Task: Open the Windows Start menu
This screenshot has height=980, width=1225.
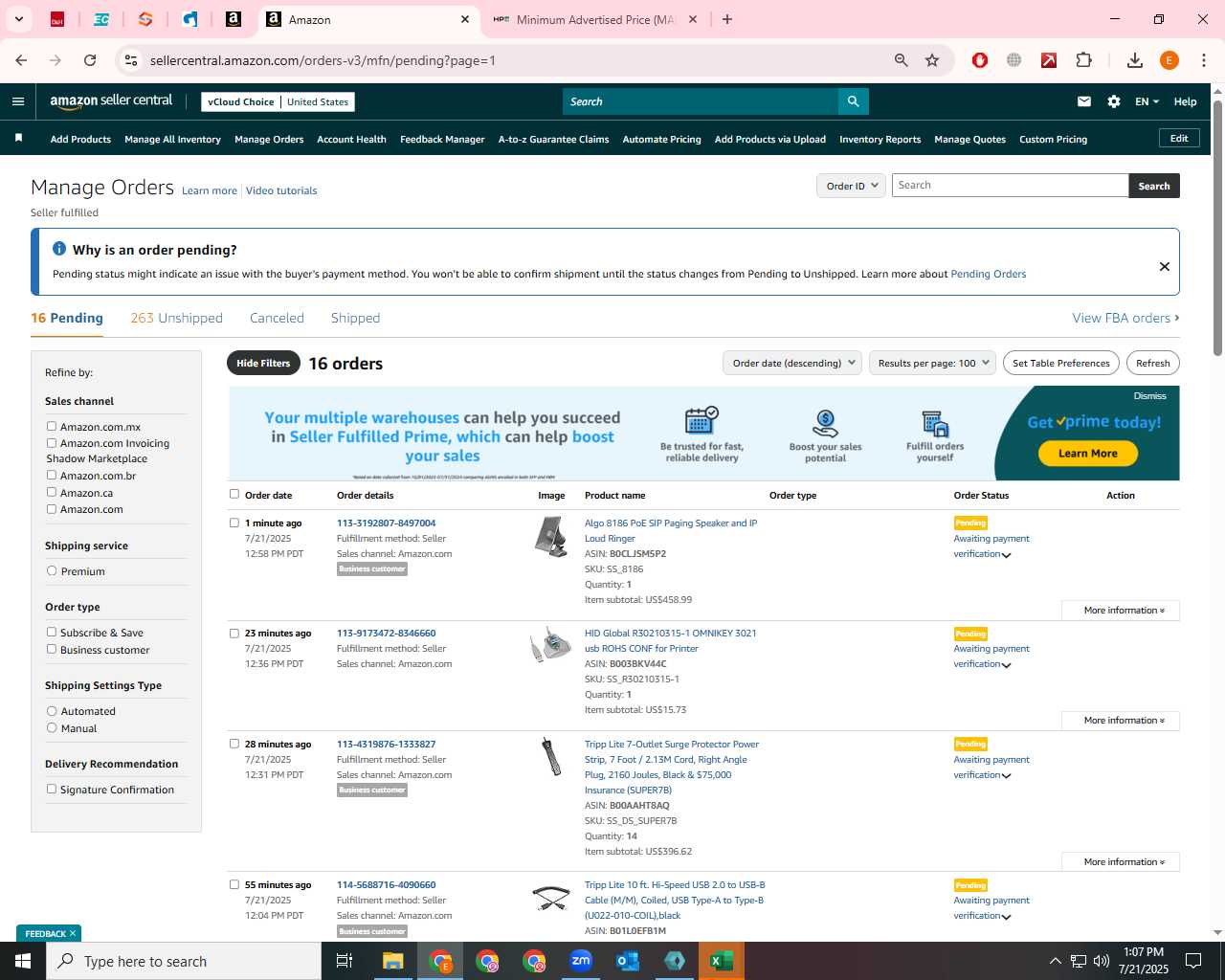Action: point(23,961)
